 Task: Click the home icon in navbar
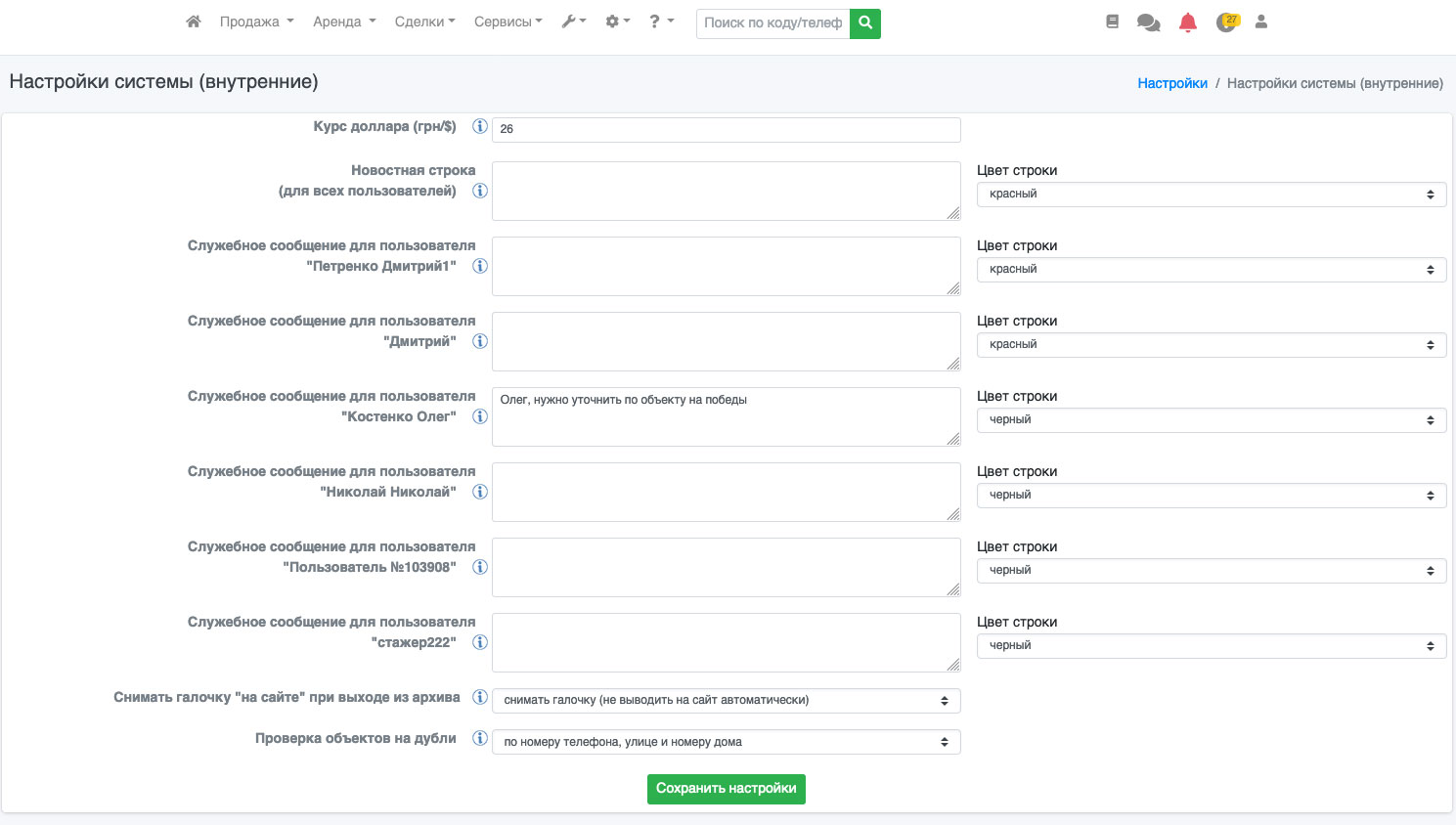pyautogui.click(x=194, y=22)
